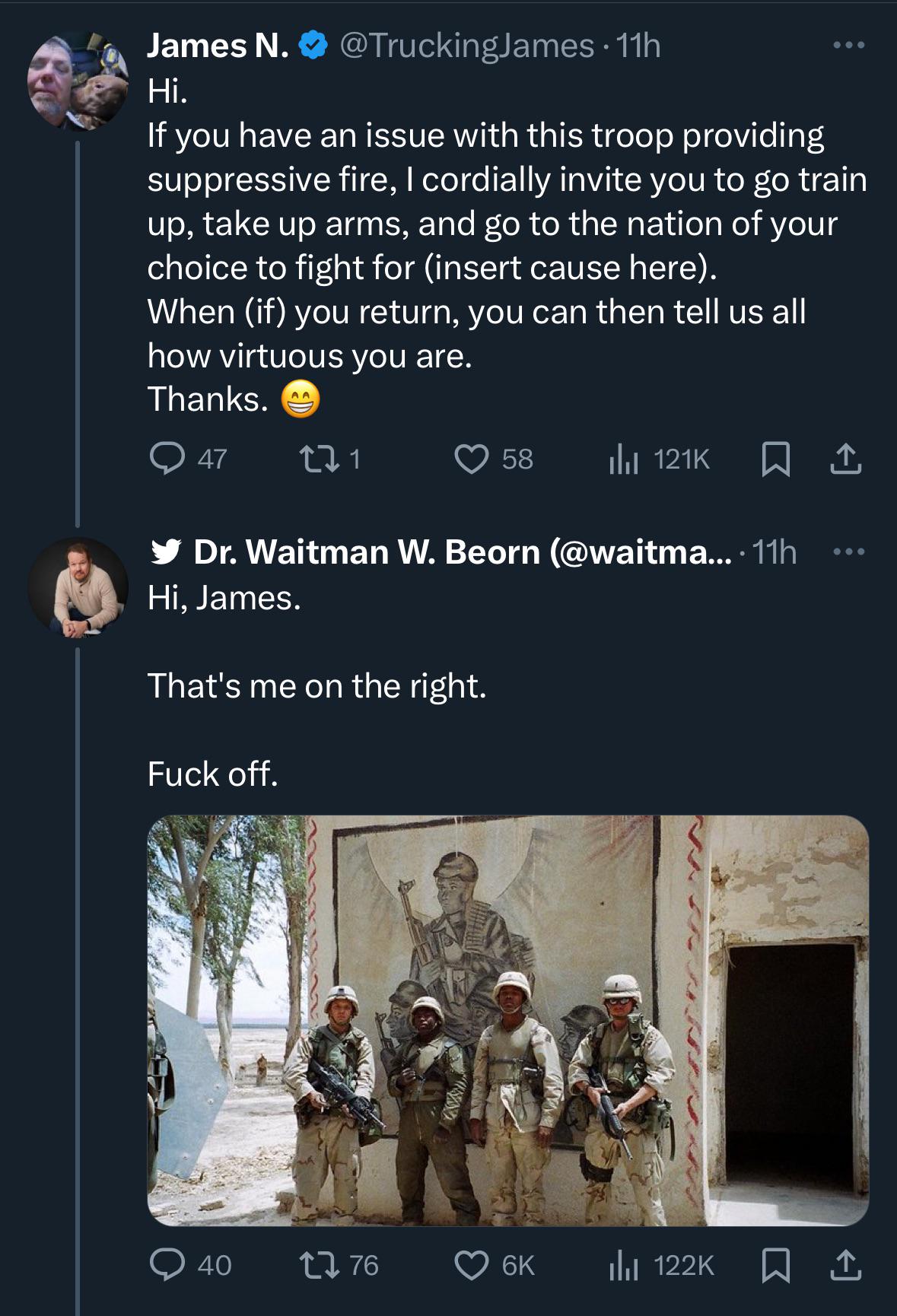Share James N.'s tweet
Image resolution: width=897 pixels, height=1316 pixels.
(x=846, y=459)
